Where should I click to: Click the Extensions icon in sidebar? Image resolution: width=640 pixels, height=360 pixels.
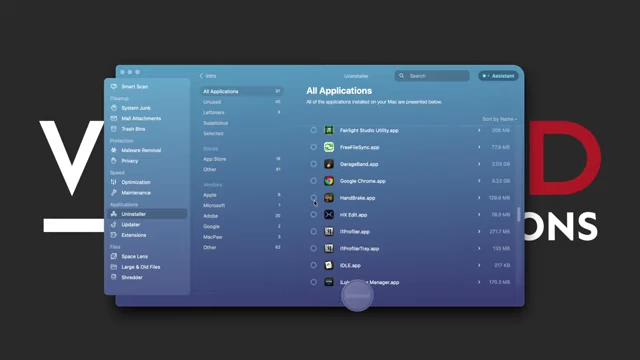tap(114, 235)
